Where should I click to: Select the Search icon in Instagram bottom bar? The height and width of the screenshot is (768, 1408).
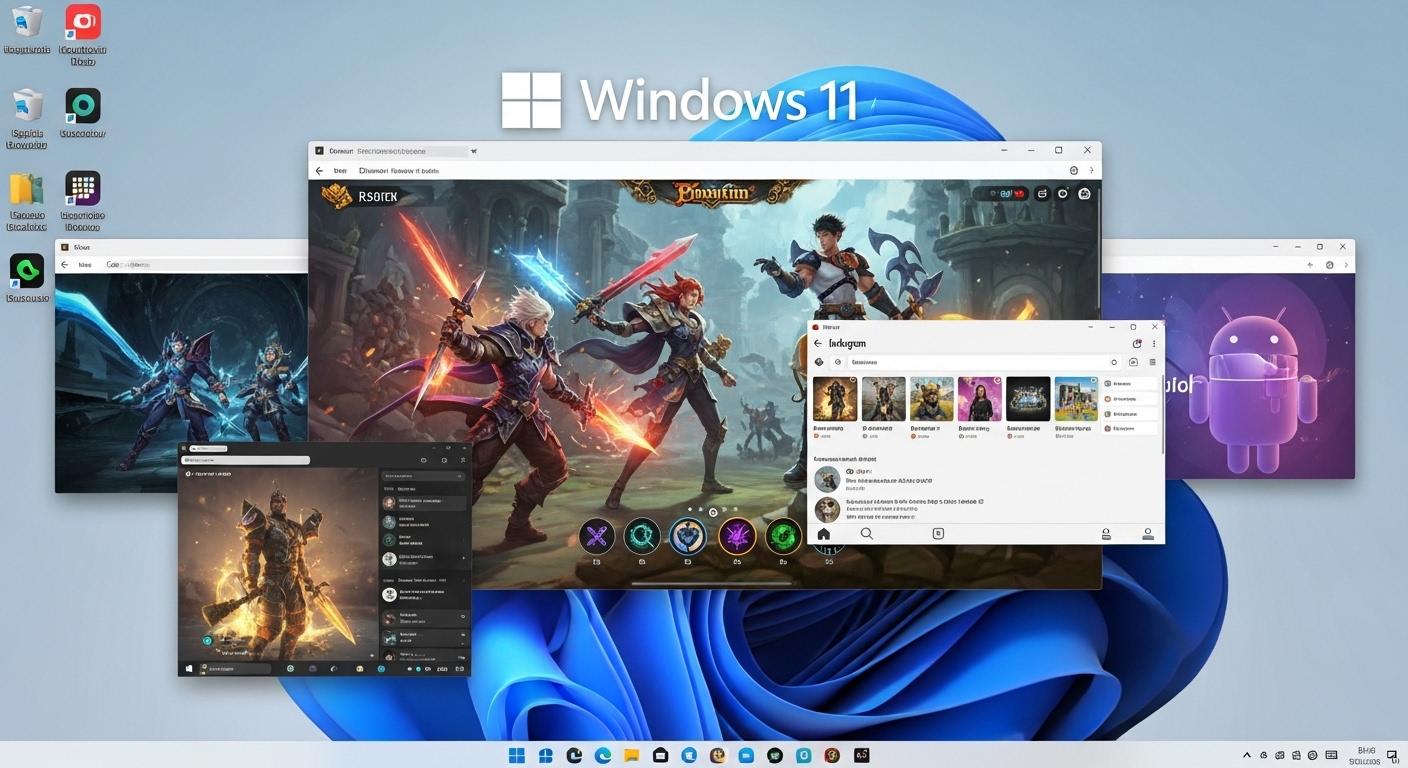(x=866, y=533)
